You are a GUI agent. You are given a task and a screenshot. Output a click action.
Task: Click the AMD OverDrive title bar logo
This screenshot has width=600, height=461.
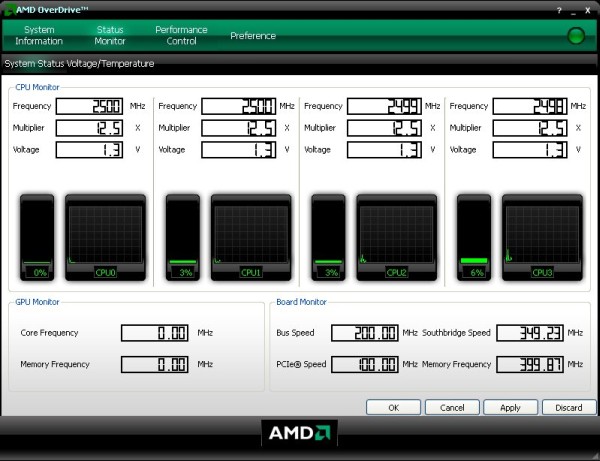point(9,10)
